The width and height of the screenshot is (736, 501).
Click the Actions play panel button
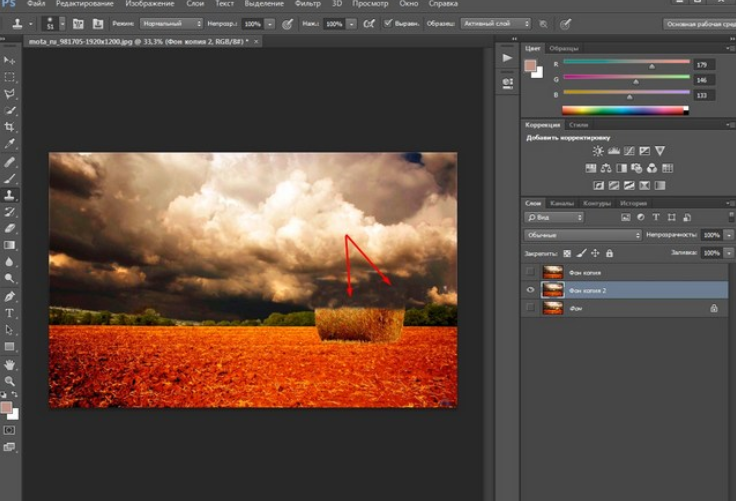click(x=507, y=58)
